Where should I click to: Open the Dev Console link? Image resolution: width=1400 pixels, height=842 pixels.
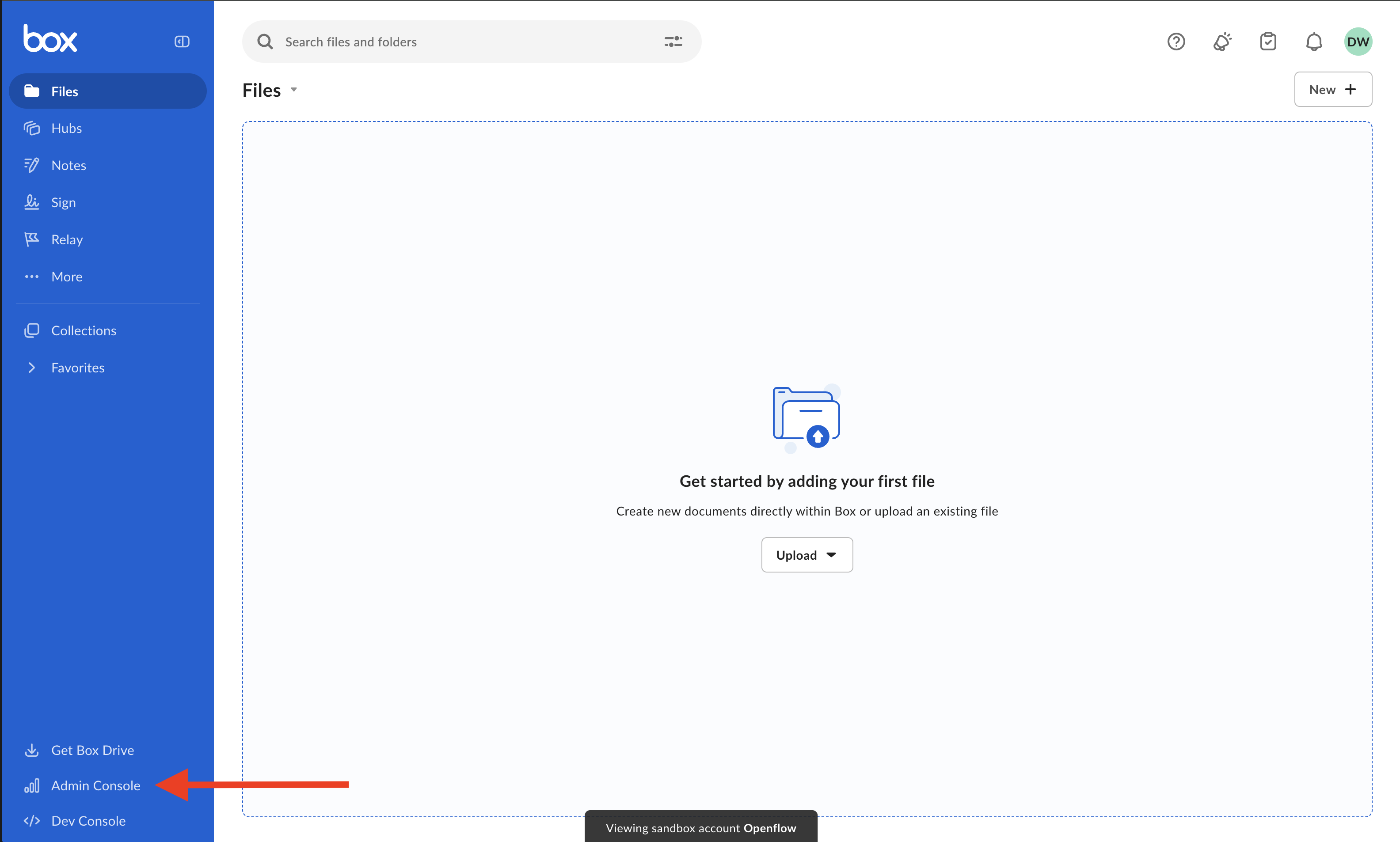click(88, 820)
